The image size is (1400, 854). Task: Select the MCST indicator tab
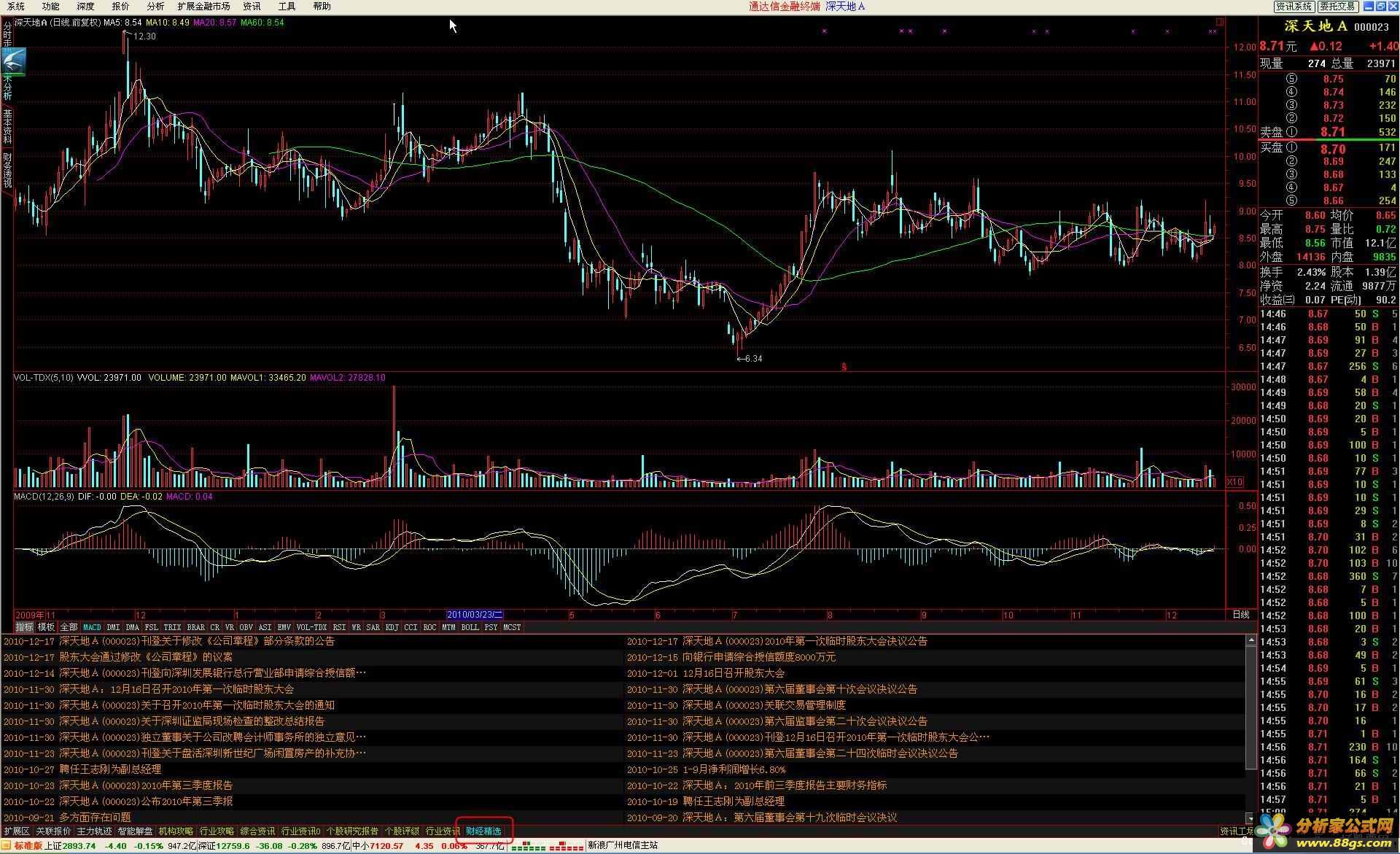512,627
